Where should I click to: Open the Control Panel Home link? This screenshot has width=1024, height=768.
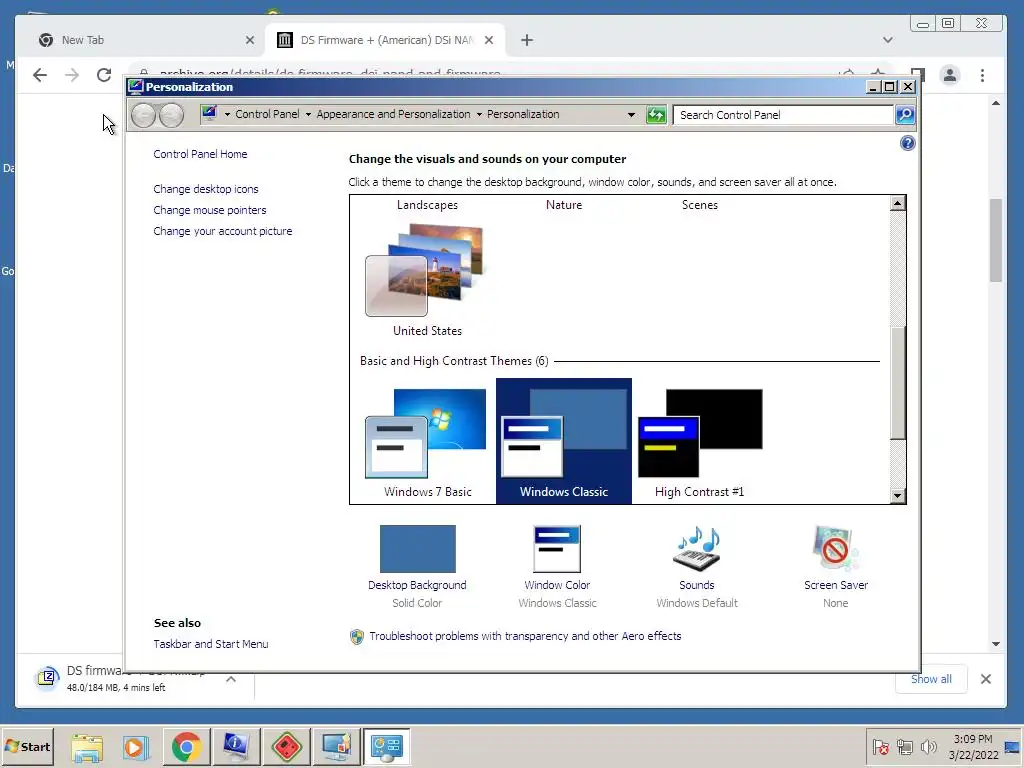200,154
